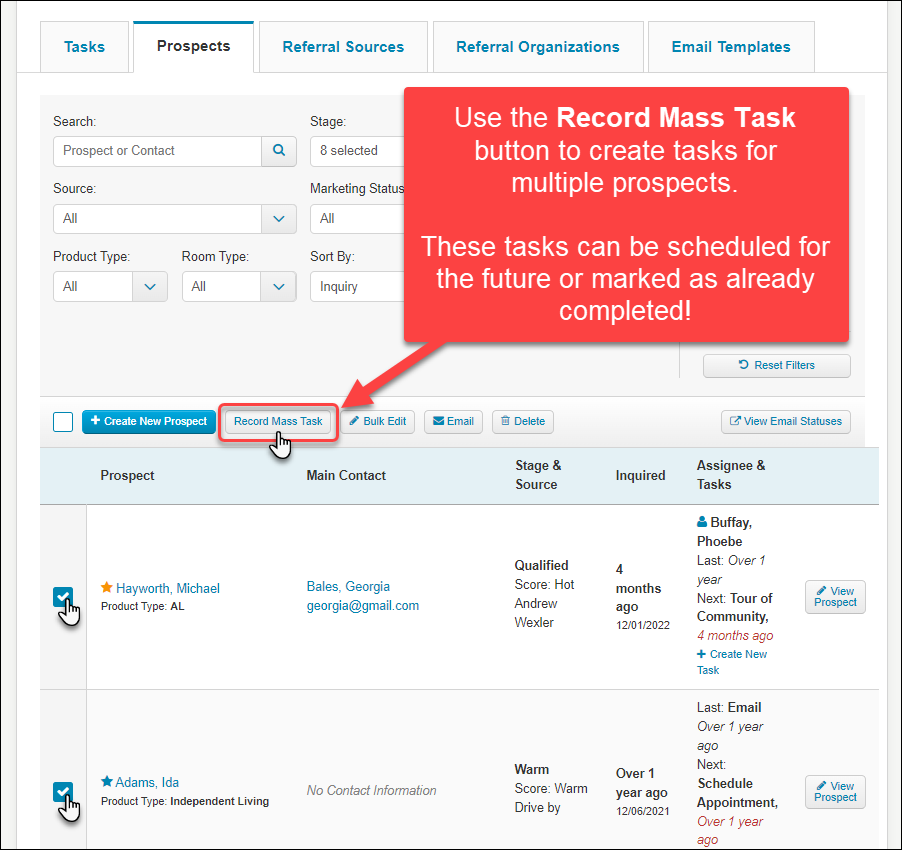This screenshot has height=850, width=902.
Task: Open the Hayworth, Michael prospect link
Action: pos(168,588)
